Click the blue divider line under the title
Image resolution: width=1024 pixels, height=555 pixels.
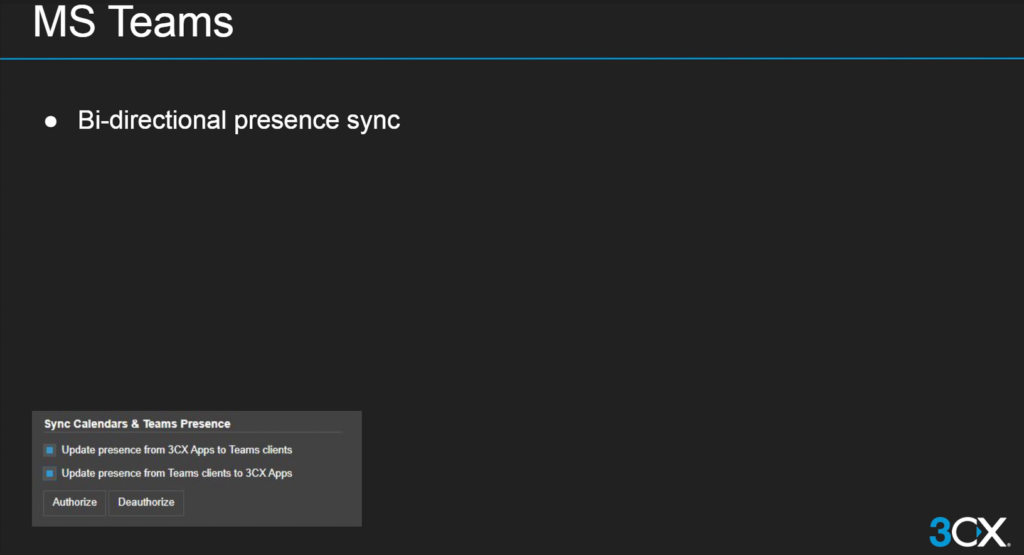(x=512, y=58)
